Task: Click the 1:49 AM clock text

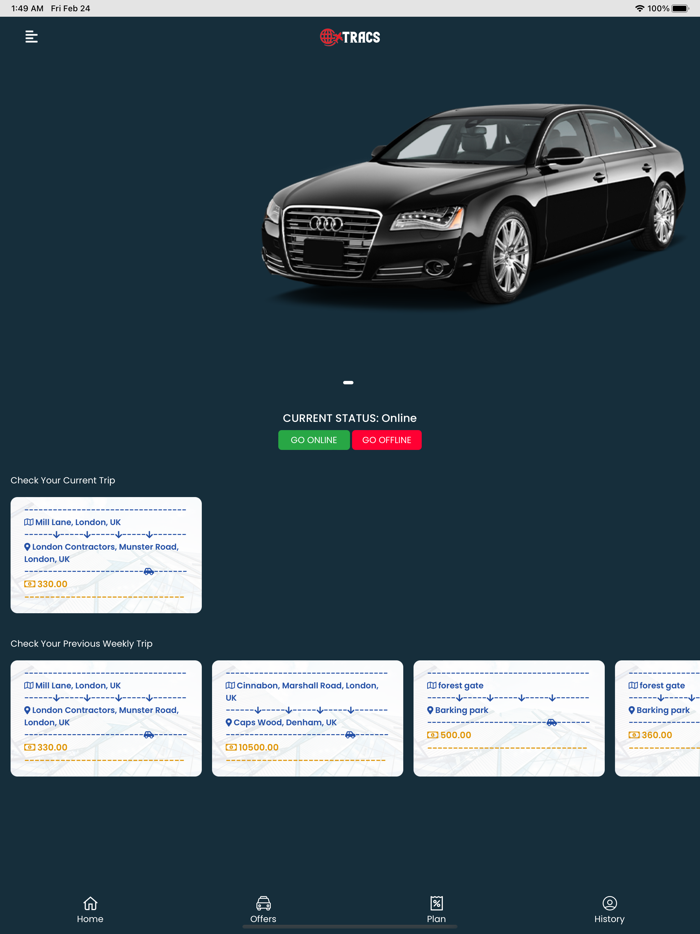Action: tap(27, 8)
